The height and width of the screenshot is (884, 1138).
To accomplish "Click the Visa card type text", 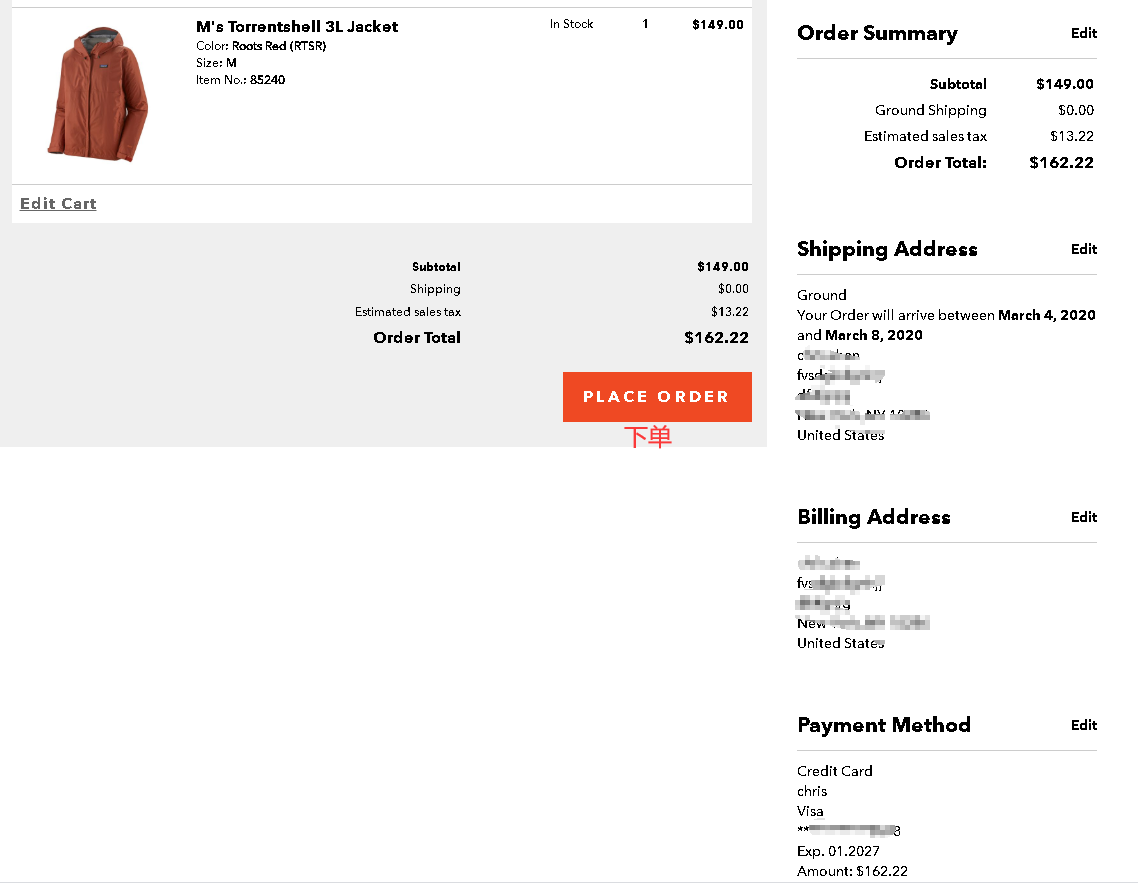I will [x=810, y=811].
